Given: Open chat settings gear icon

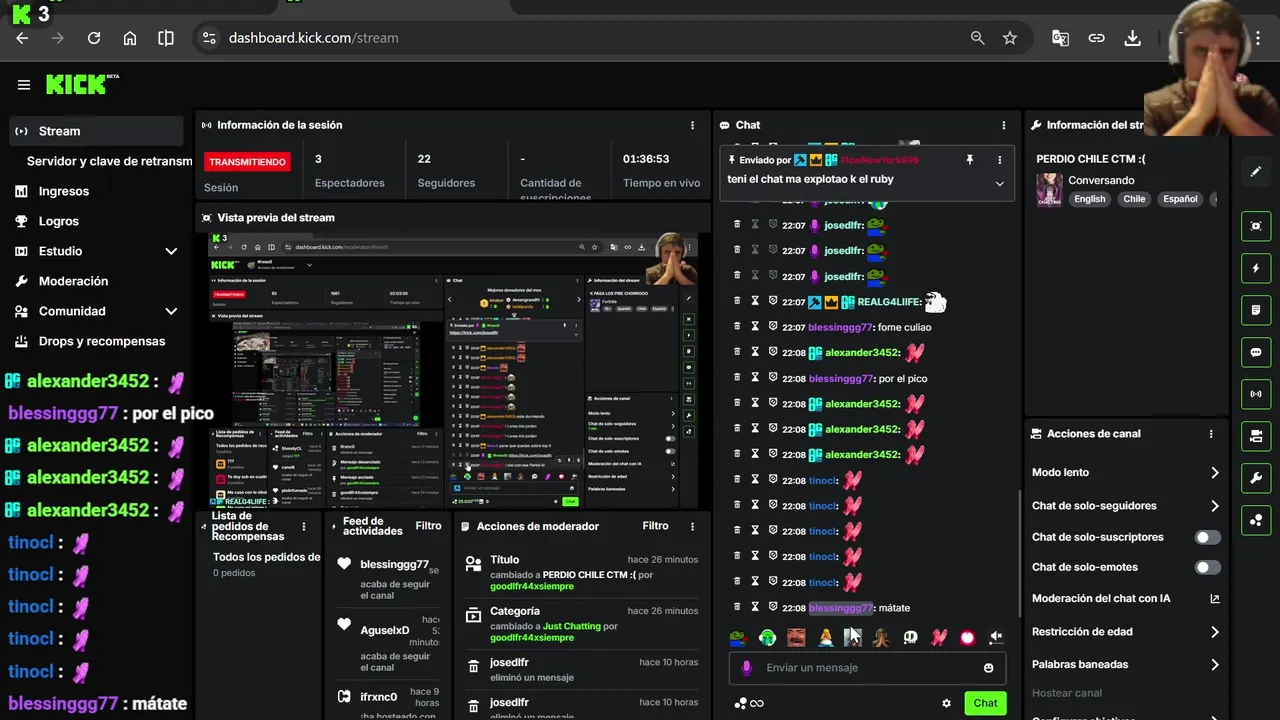Looking at the screenshot, I should (x=946, y=703).
